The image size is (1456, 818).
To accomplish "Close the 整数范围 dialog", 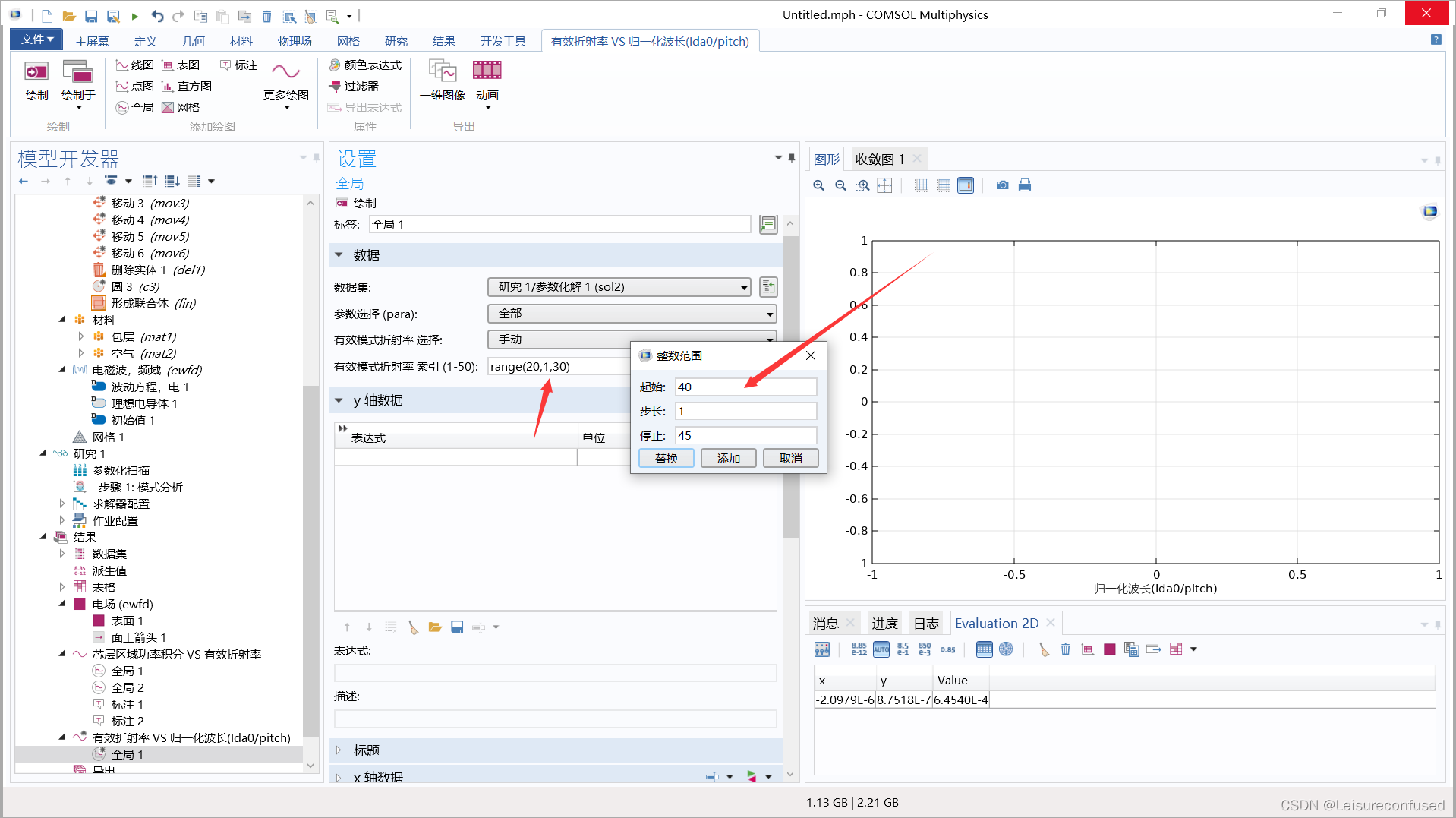I will pyautogui.click(x=811, y=355).
